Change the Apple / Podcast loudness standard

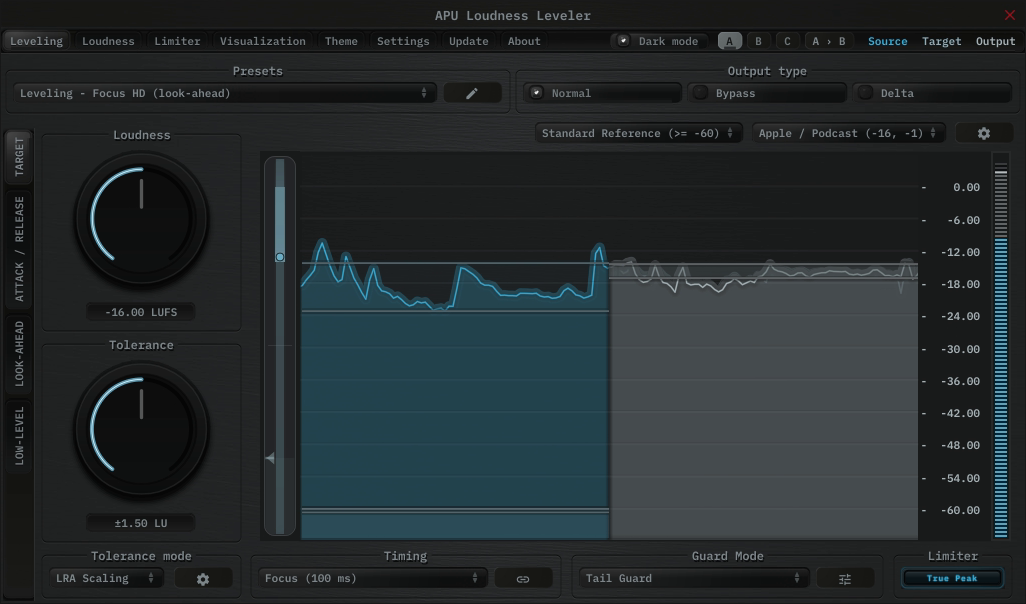[847, 132]
